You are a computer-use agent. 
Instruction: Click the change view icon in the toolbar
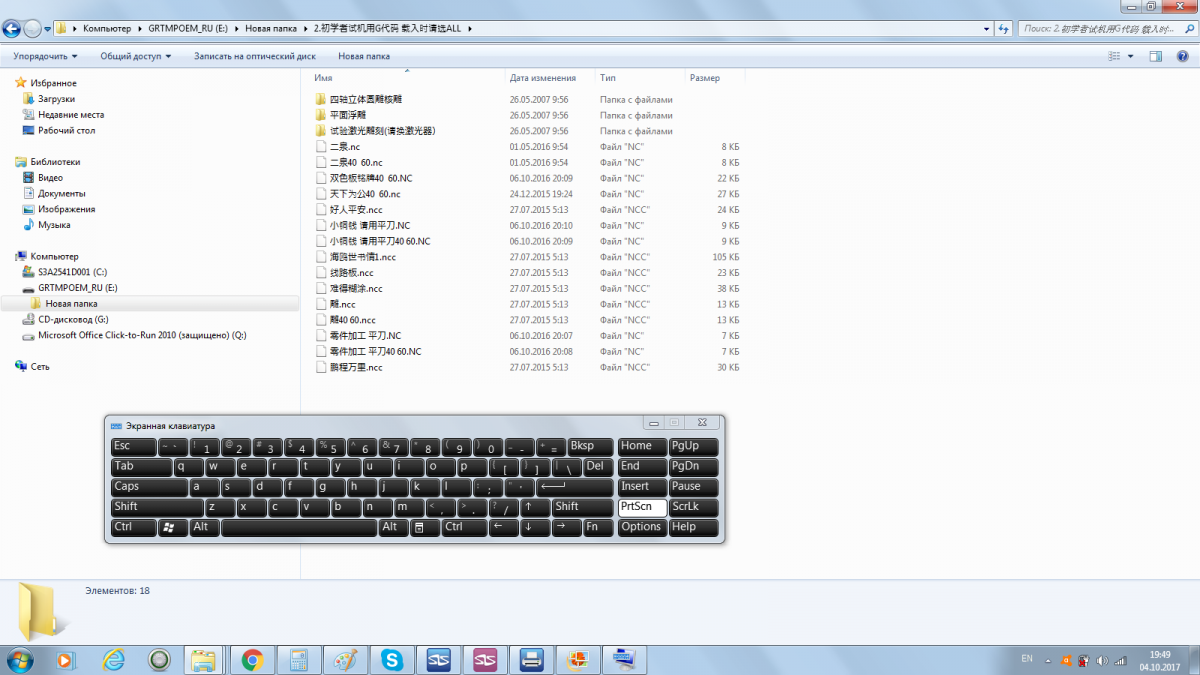[x=1114, y=57]
